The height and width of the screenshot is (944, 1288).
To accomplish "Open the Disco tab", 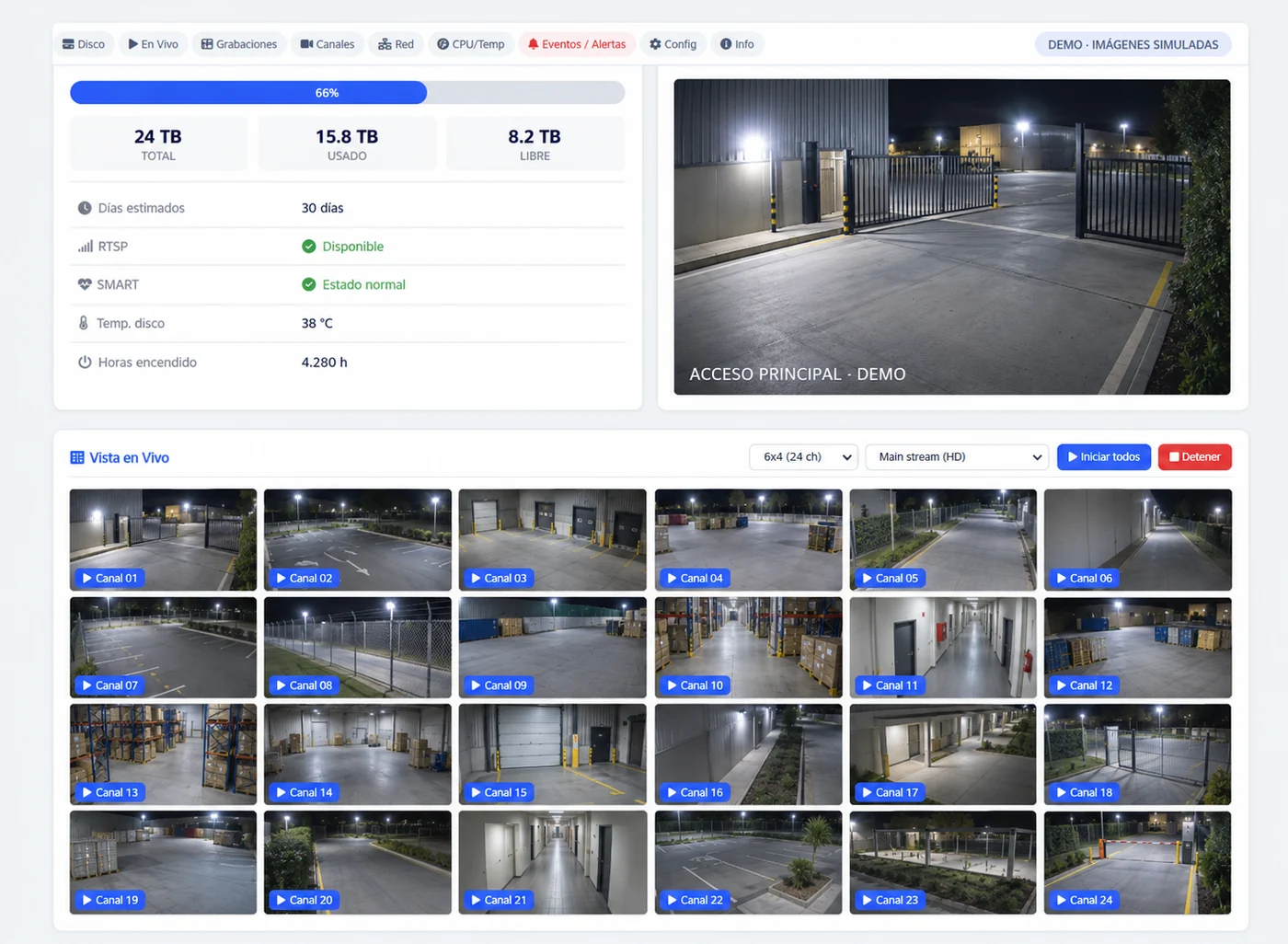I will 84,44.
